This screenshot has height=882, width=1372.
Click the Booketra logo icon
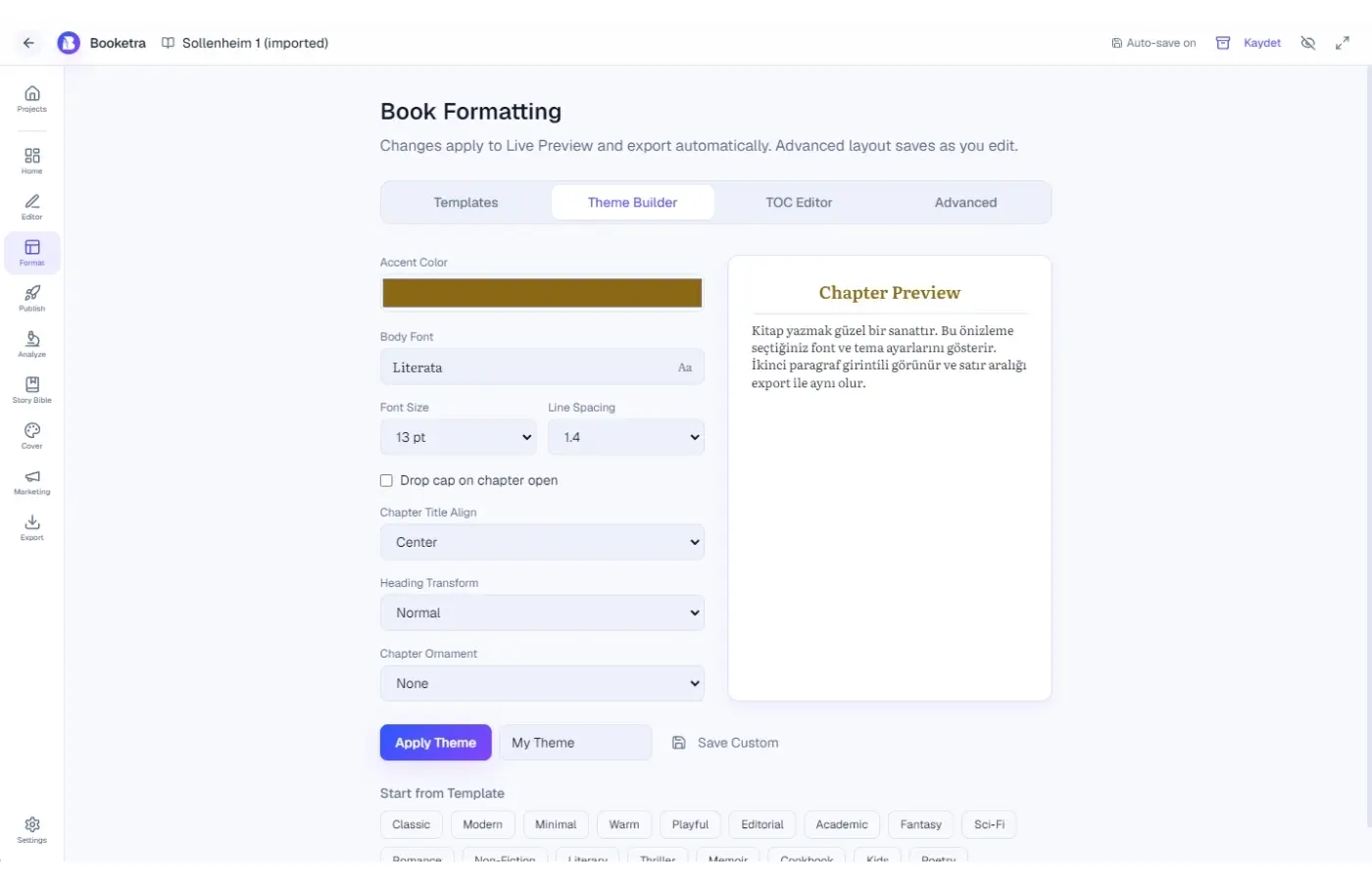tap(69, 43)
